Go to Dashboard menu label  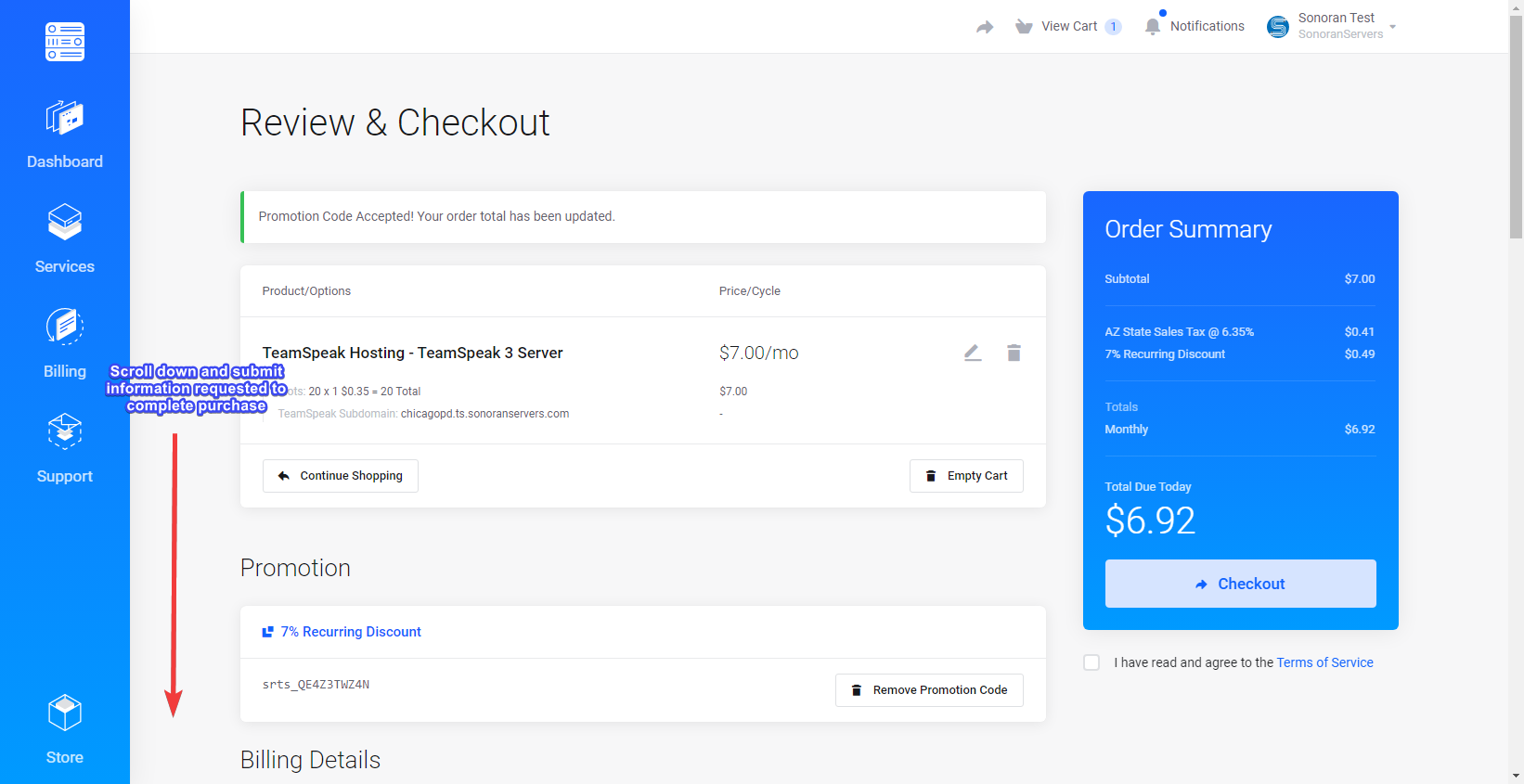click(x=65, y=161)
